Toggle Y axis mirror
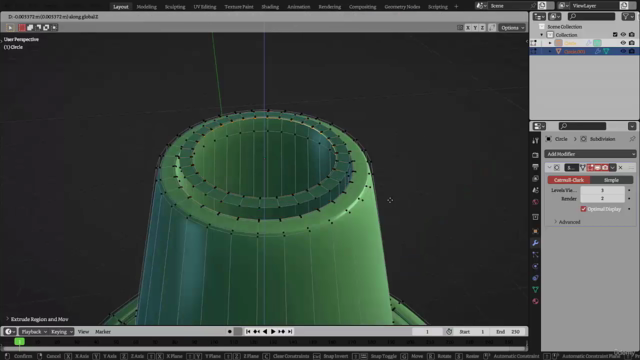The width and height of the screenshot is (640, 360). tap(475, 27)
